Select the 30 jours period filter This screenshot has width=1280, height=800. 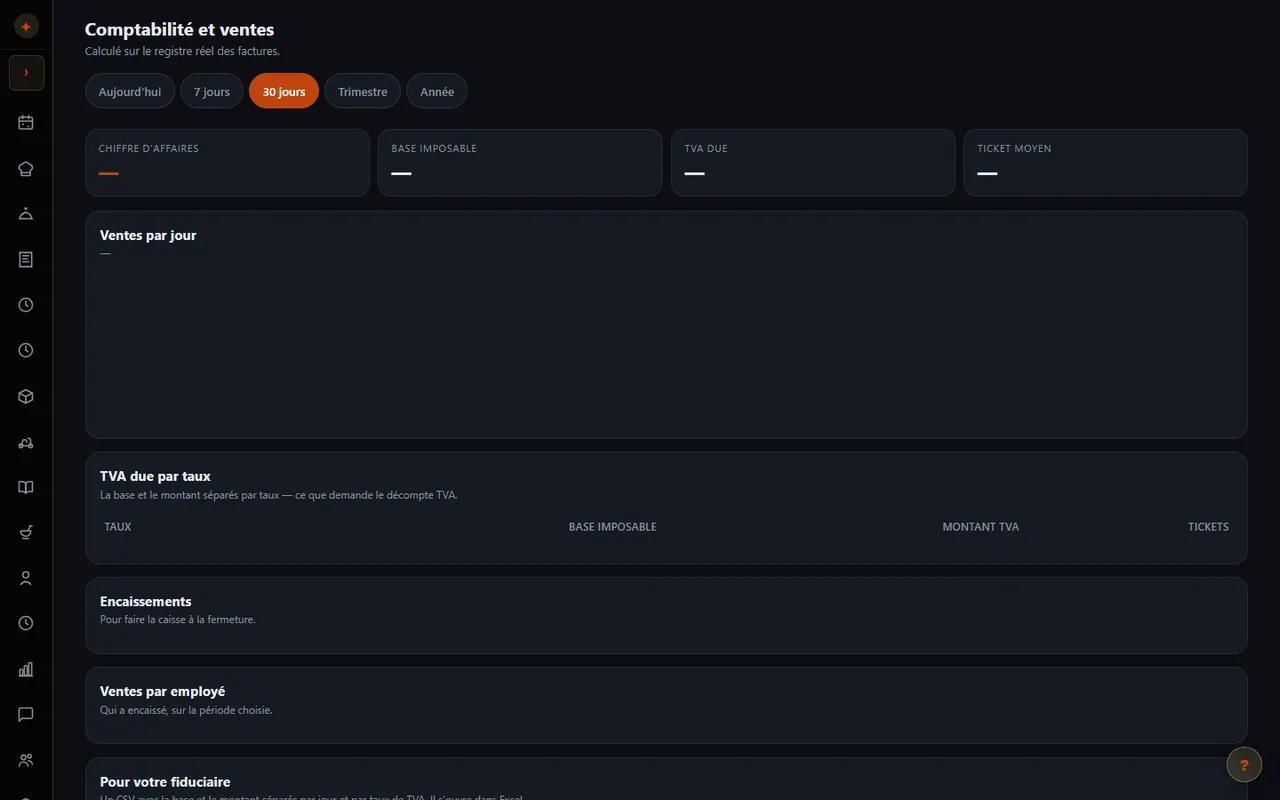pos(284,91)
